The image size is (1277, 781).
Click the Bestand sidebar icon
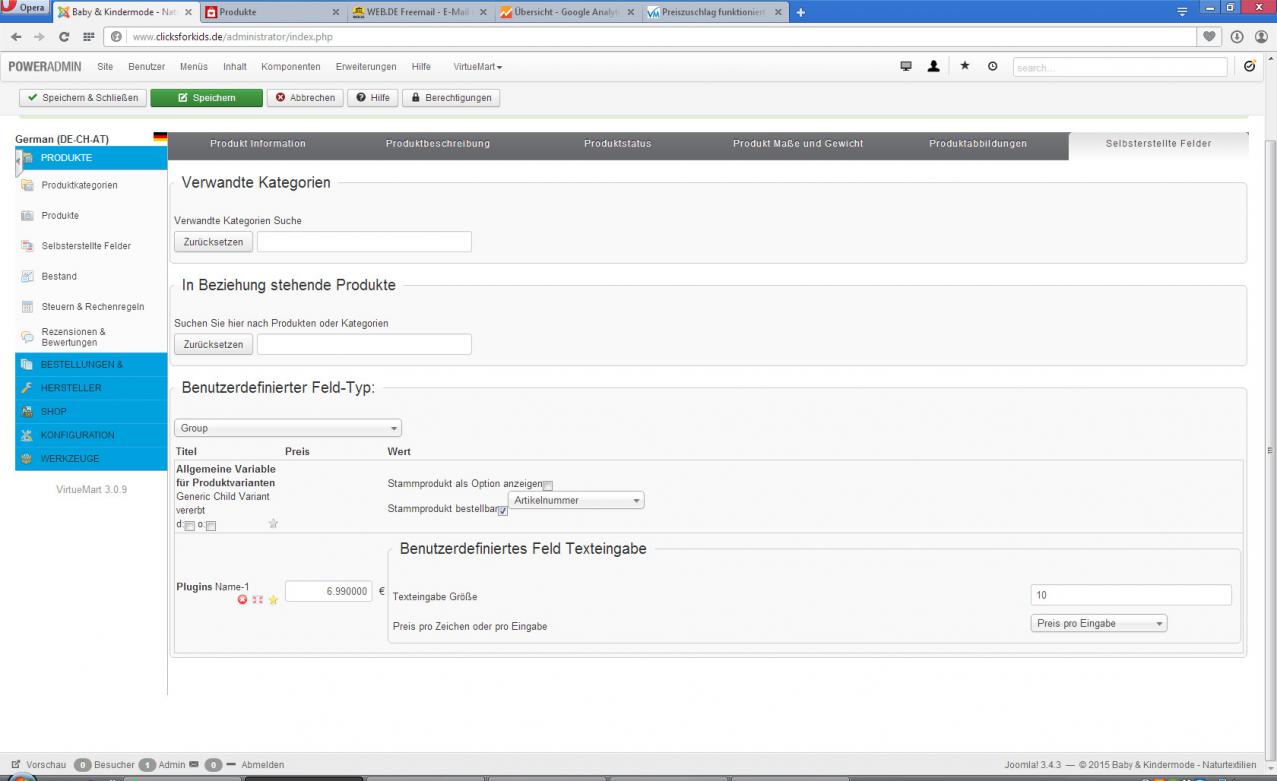[x=28, y=276]
